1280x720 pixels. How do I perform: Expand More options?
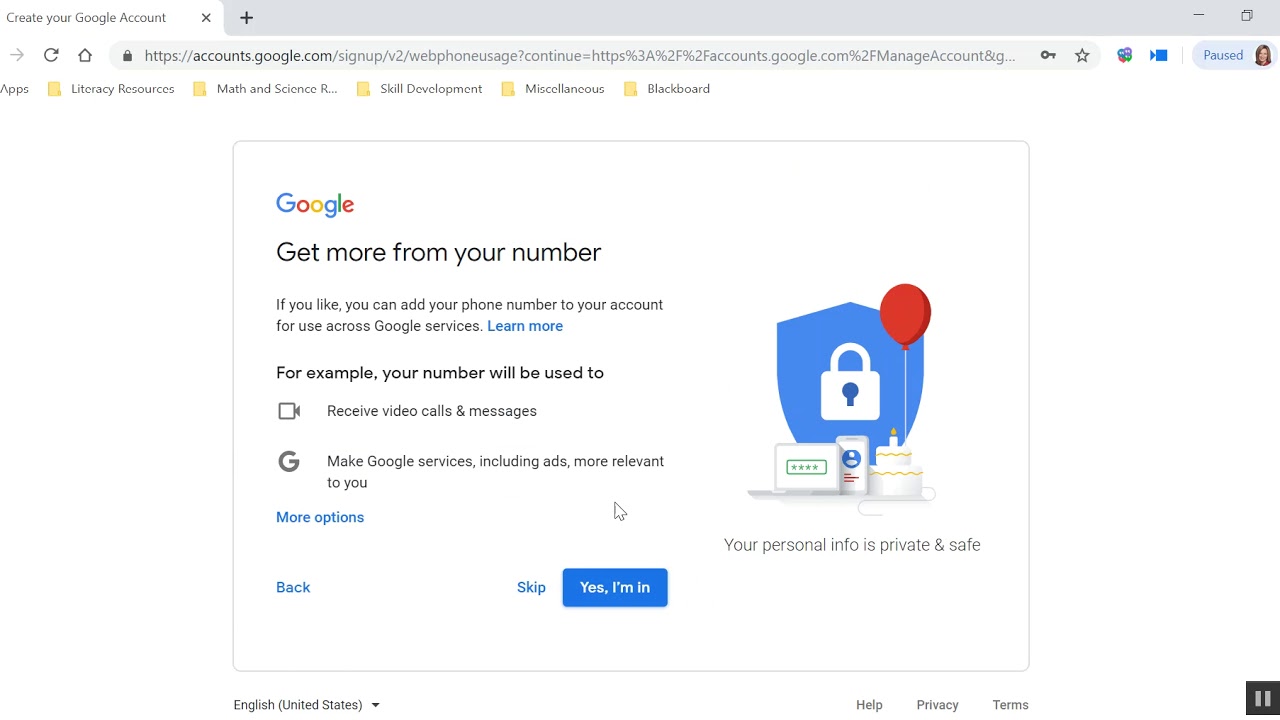[x=320, y=517]
